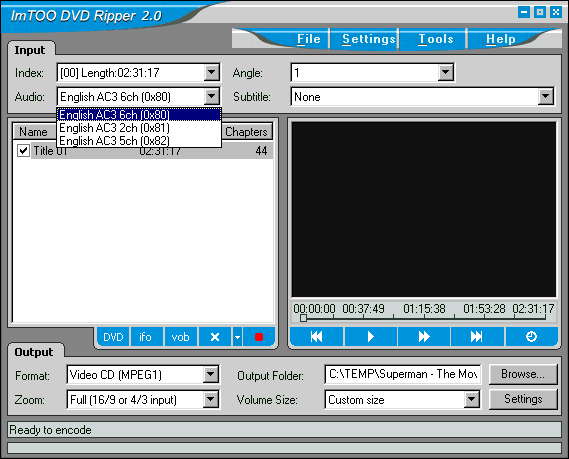The image size is (569, 459).
Task: Open the Subtitle dropdown
Action: (x=545, y=97)
